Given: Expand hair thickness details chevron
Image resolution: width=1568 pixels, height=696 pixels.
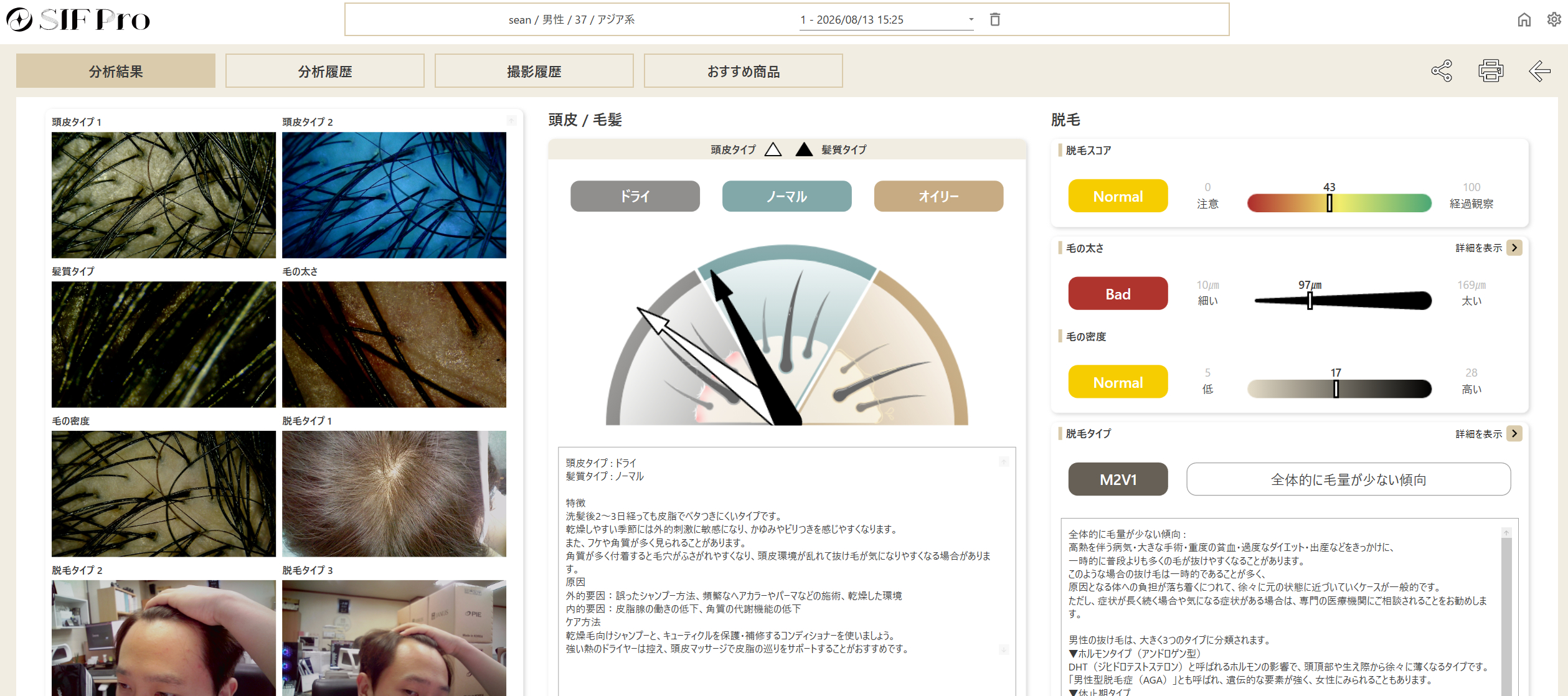Looking at the screenshot, I should click(x=1514, y=248).
